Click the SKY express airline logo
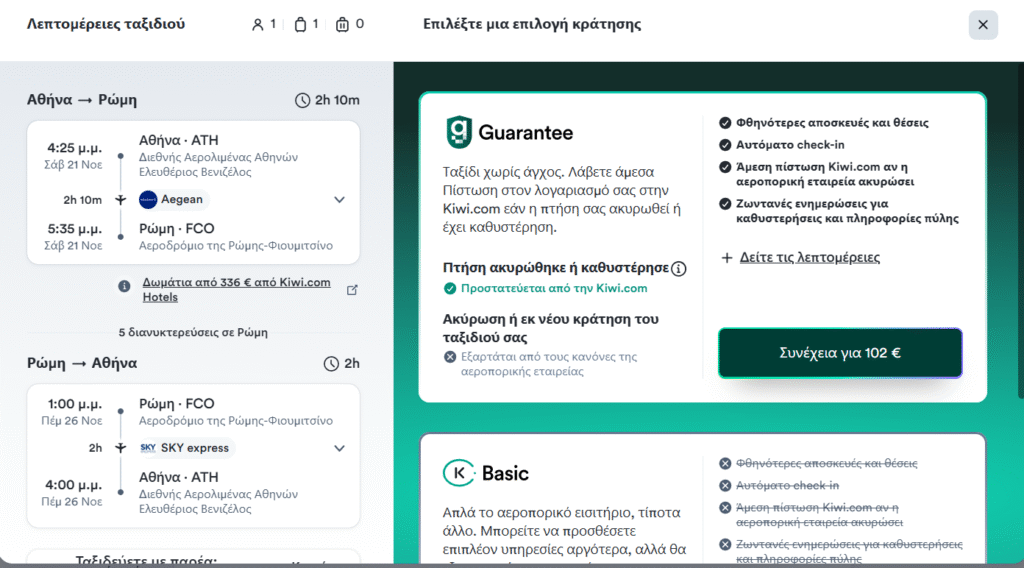The height and width of the screenshot is (568, 1024). point(148,448)
